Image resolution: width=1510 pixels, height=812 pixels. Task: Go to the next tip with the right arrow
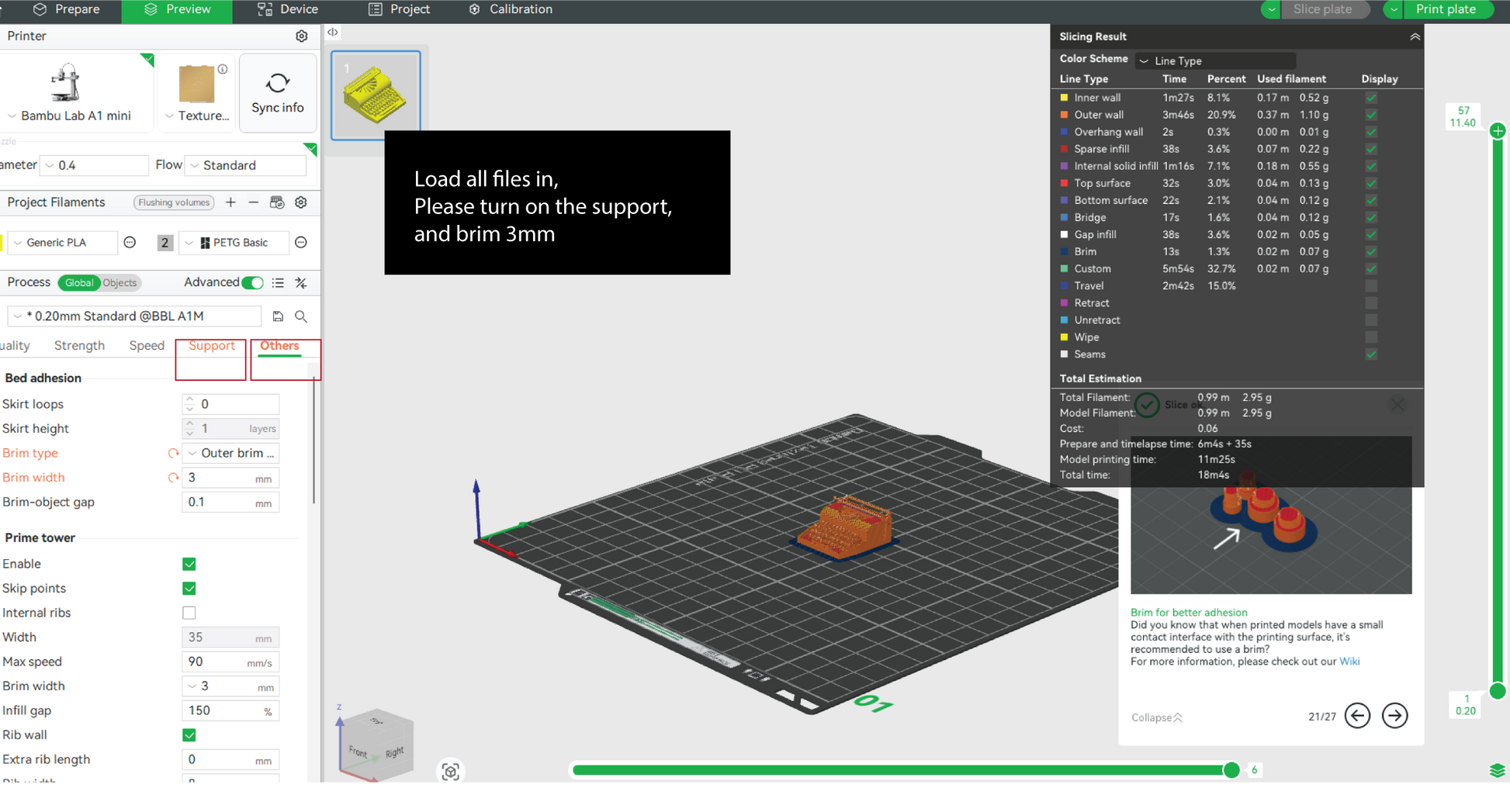[x=1394, y=715]
